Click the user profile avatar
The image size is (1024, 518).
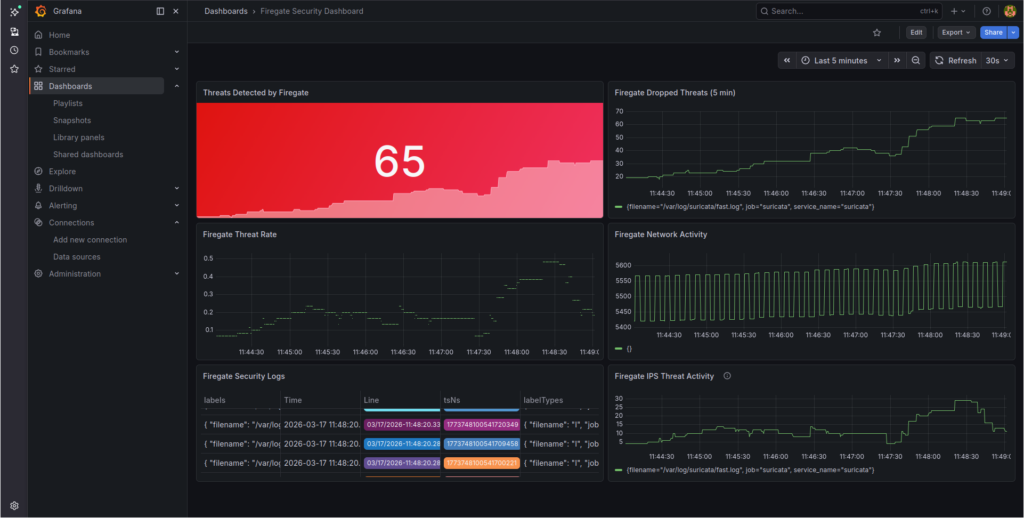tap(1009, 11)
